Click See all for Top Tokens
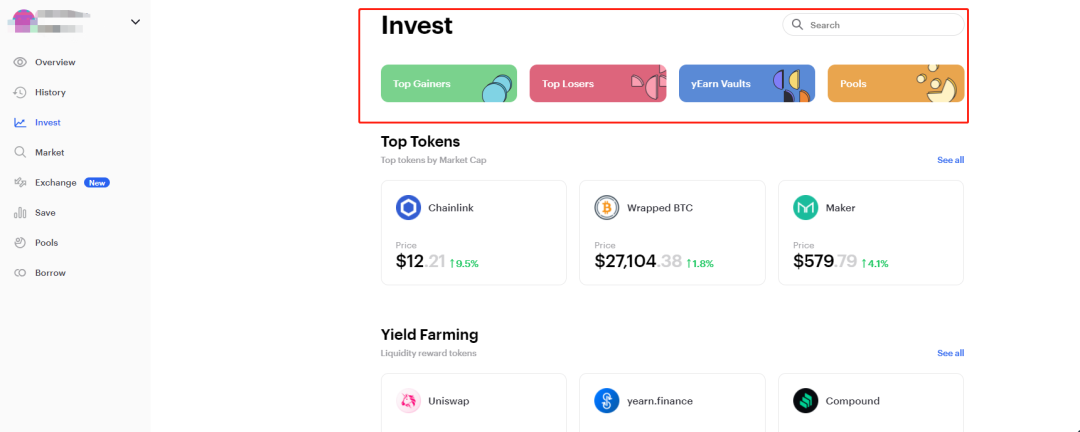The width and height of the screenshot is (1080, 432). coord(950,160)
